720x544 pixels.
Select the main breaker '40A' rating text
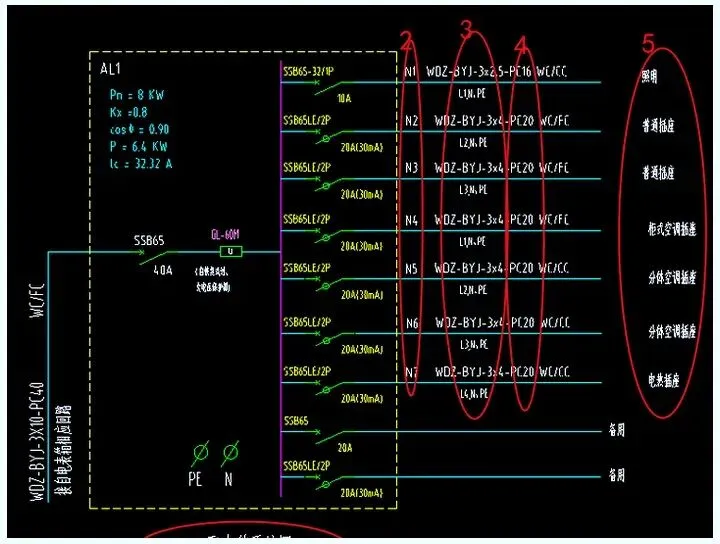[x=163, y=270]
